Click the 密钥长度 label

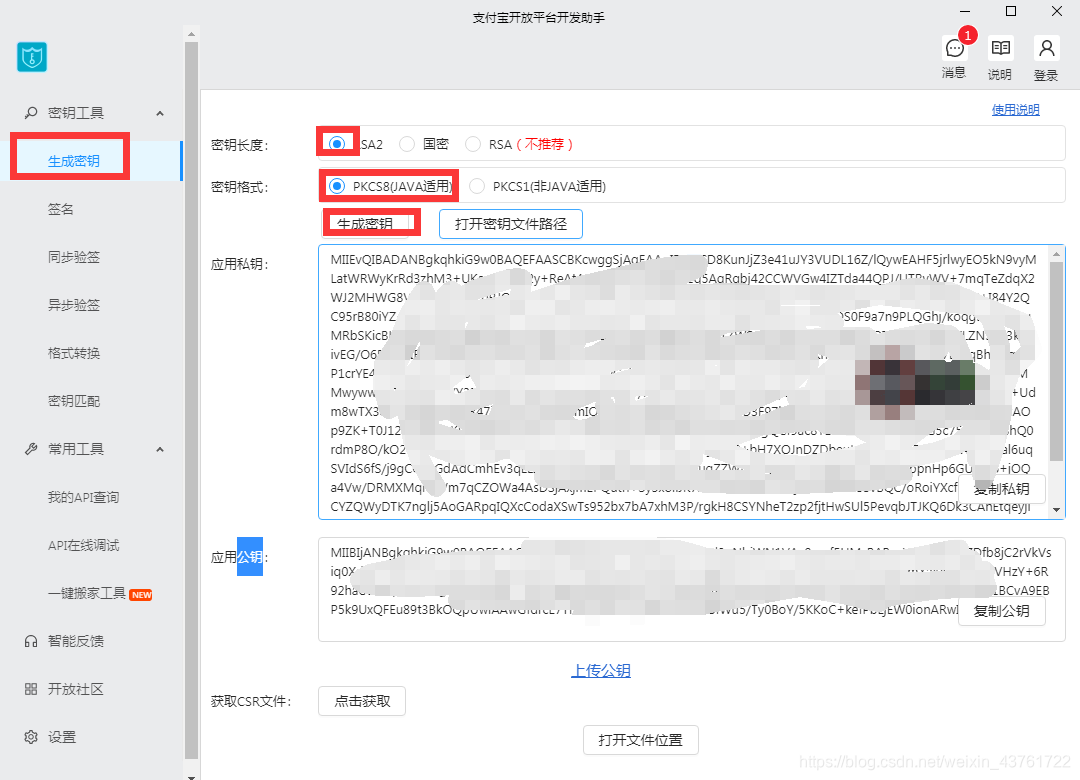click(239, 145)
